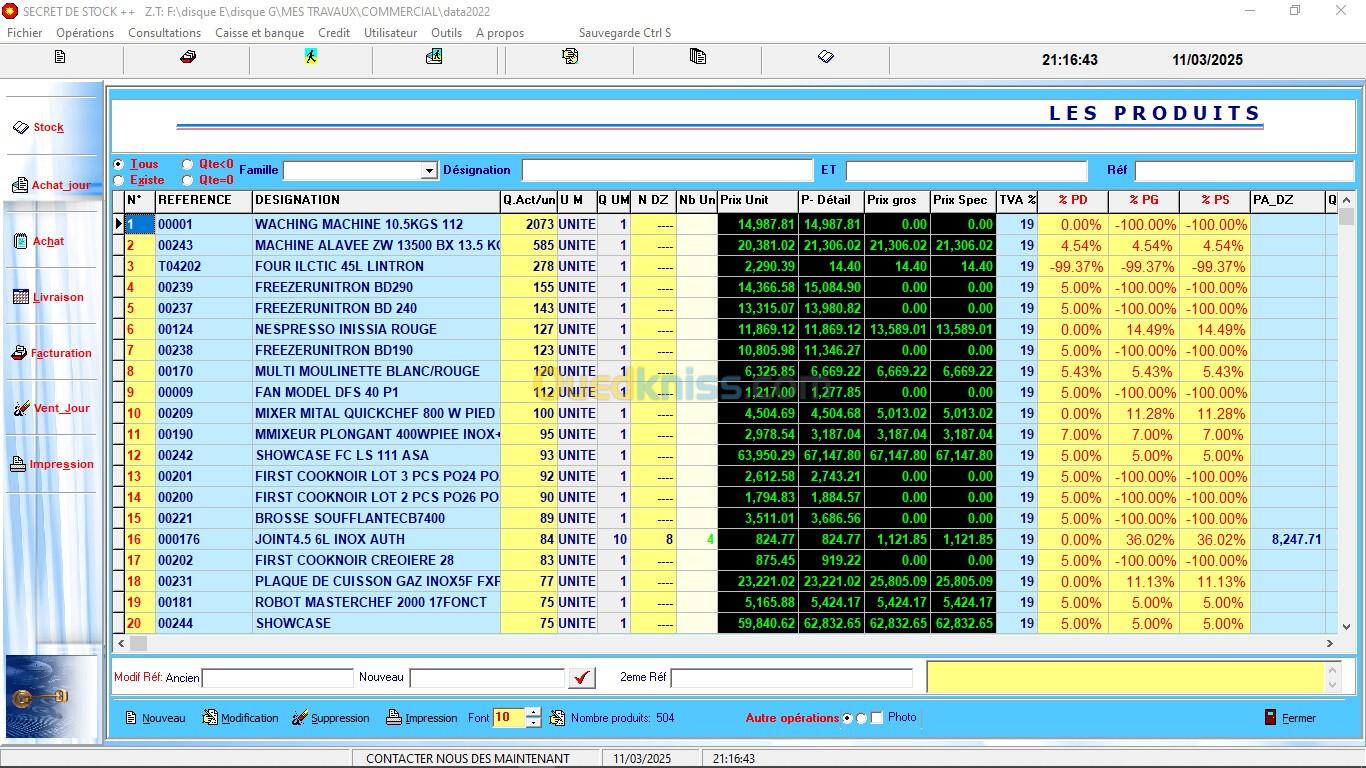The height and width of the screenshot is (768, 1366).
Task: Open Facturation in the left sidebar
Action: click(60, 353)
